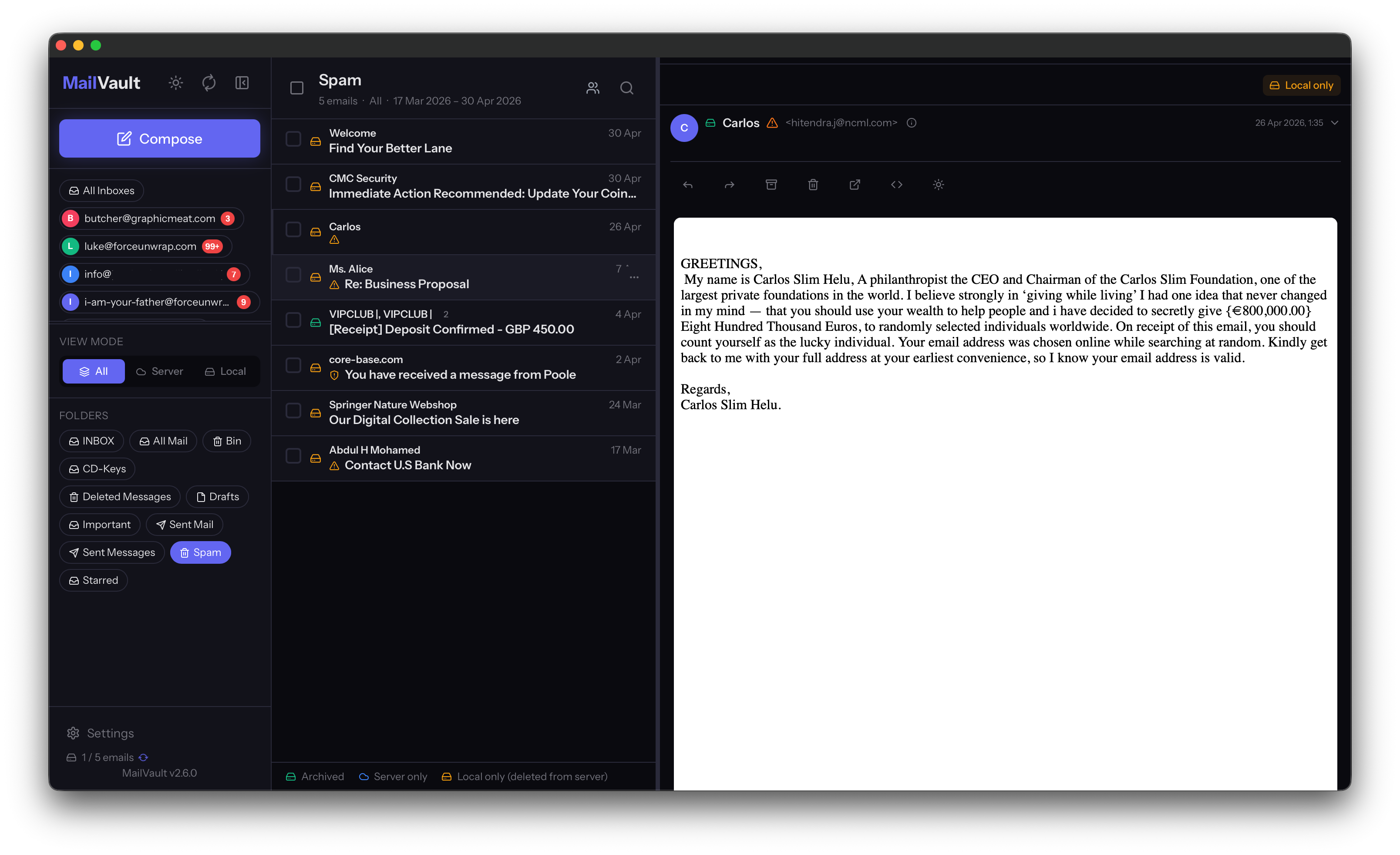1400x855 pixels.
Task: Open the Springer Nature Webshop sale email
Action: point(464,413)
